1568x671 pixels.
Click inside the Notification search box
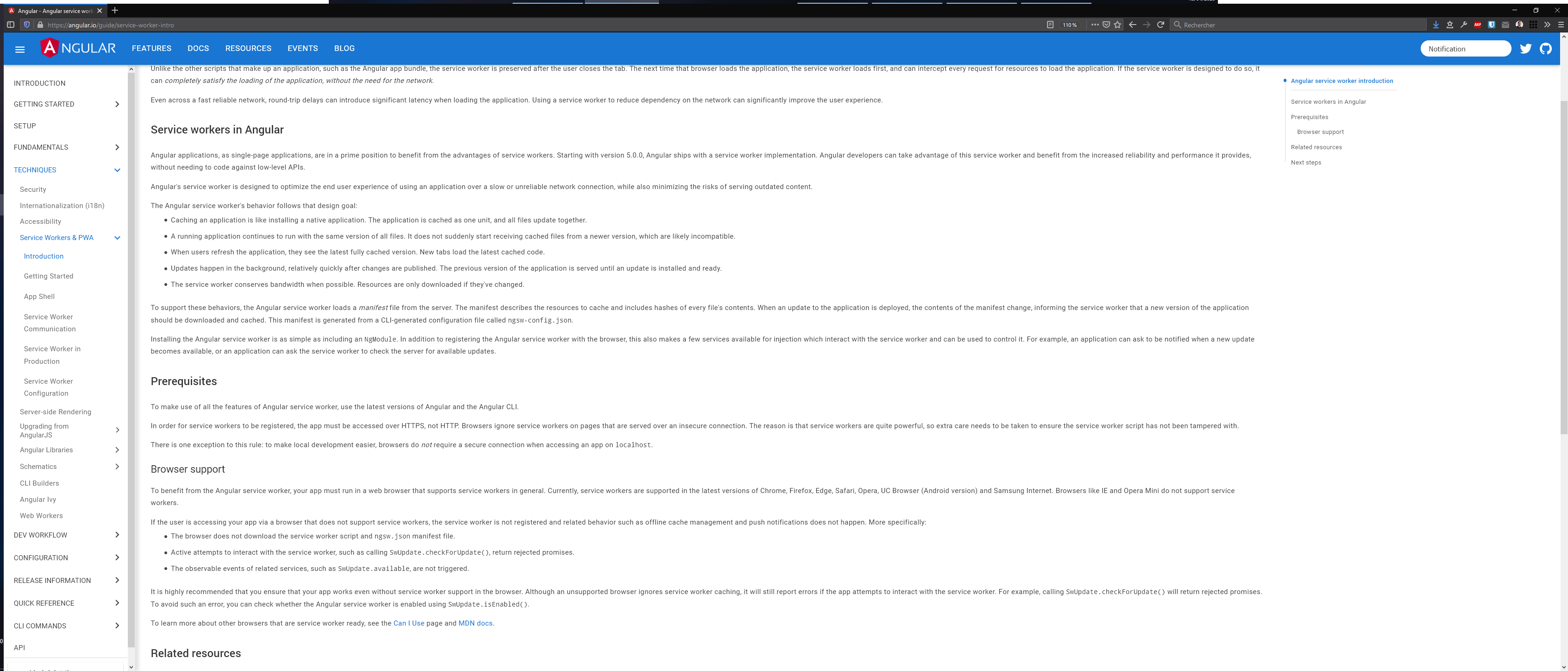(x=1465, y=48)
